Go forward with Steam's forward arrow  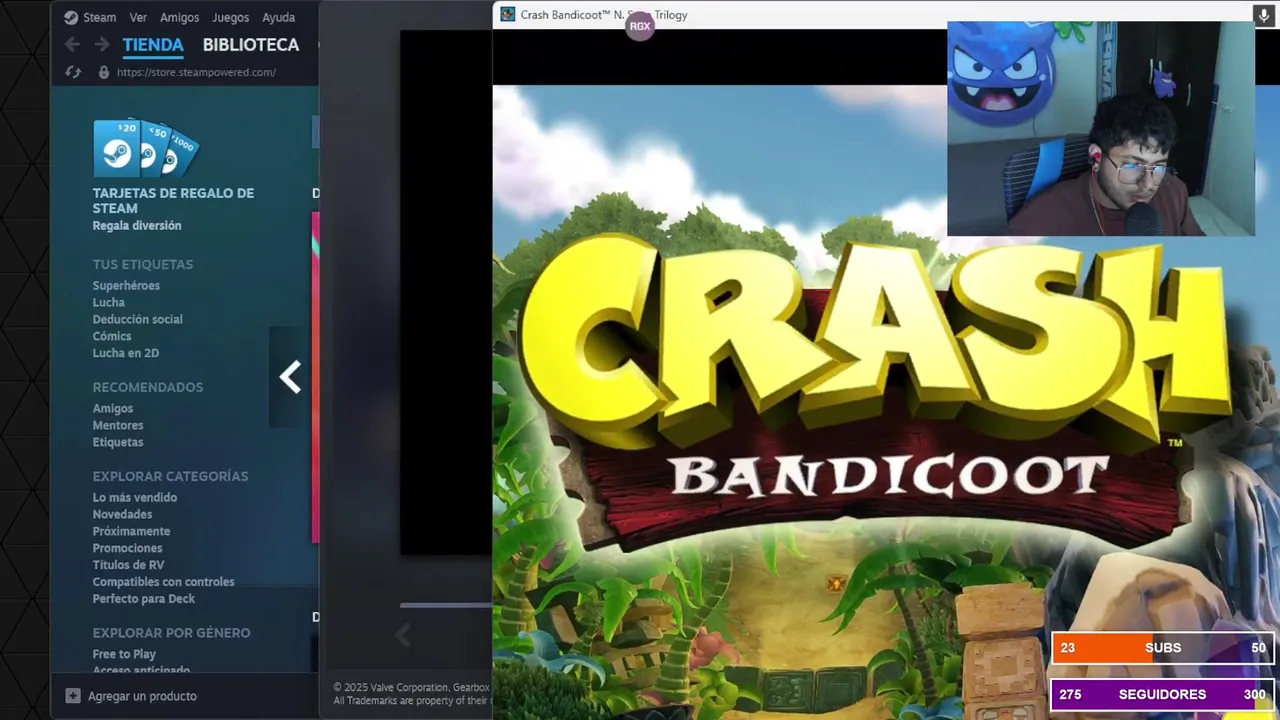click(x=102, y=44)
